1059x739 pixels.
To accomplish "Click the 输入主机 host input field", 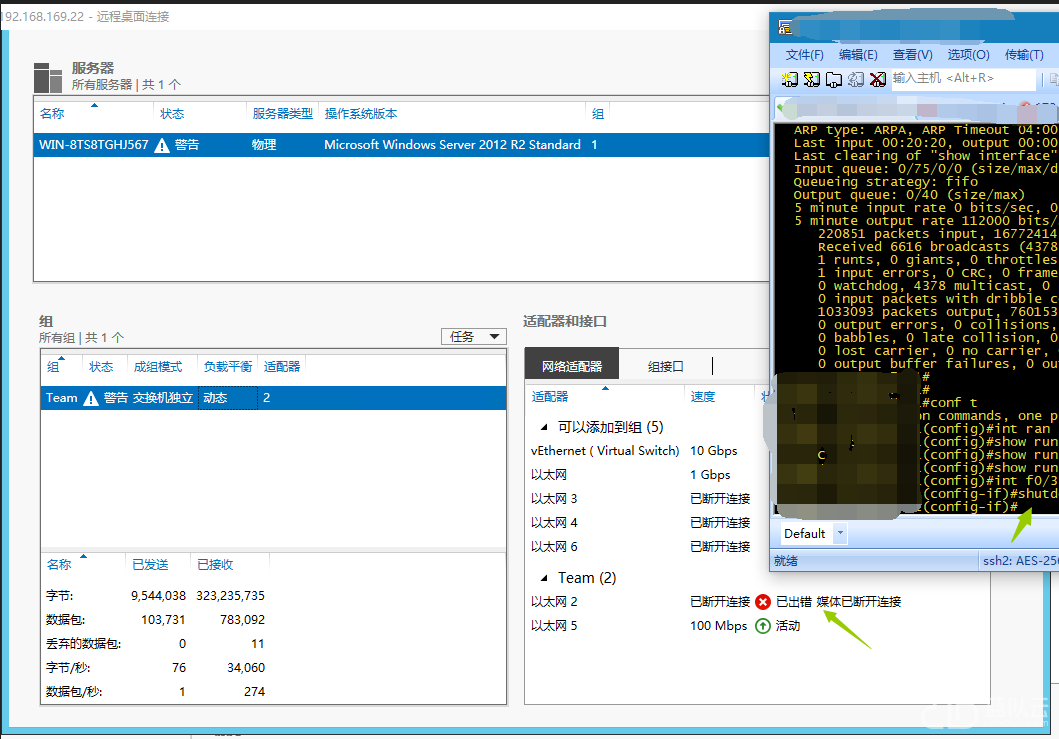I will point(962,79).
